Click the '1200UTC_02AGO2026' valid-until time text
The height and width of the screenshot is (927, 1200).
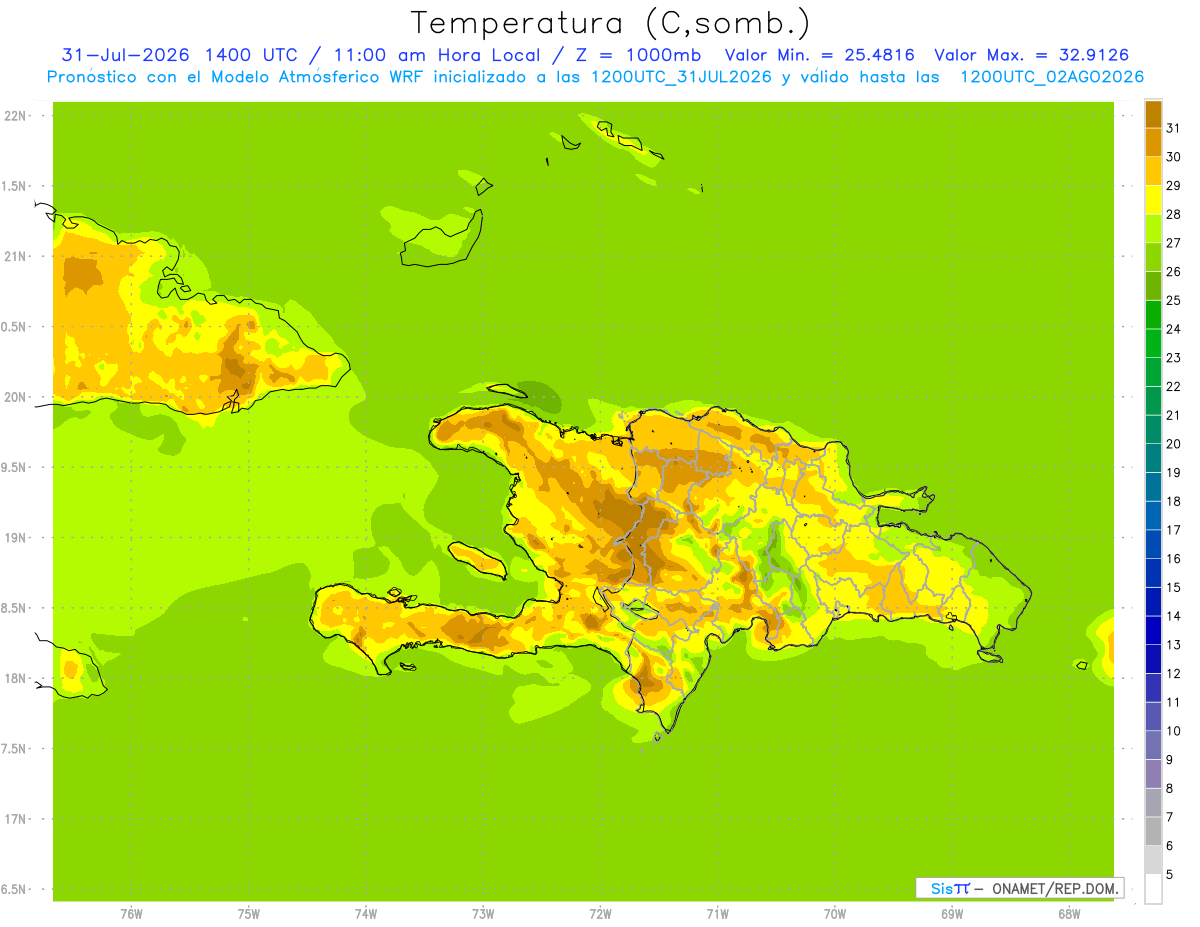tap(1052, 77)
